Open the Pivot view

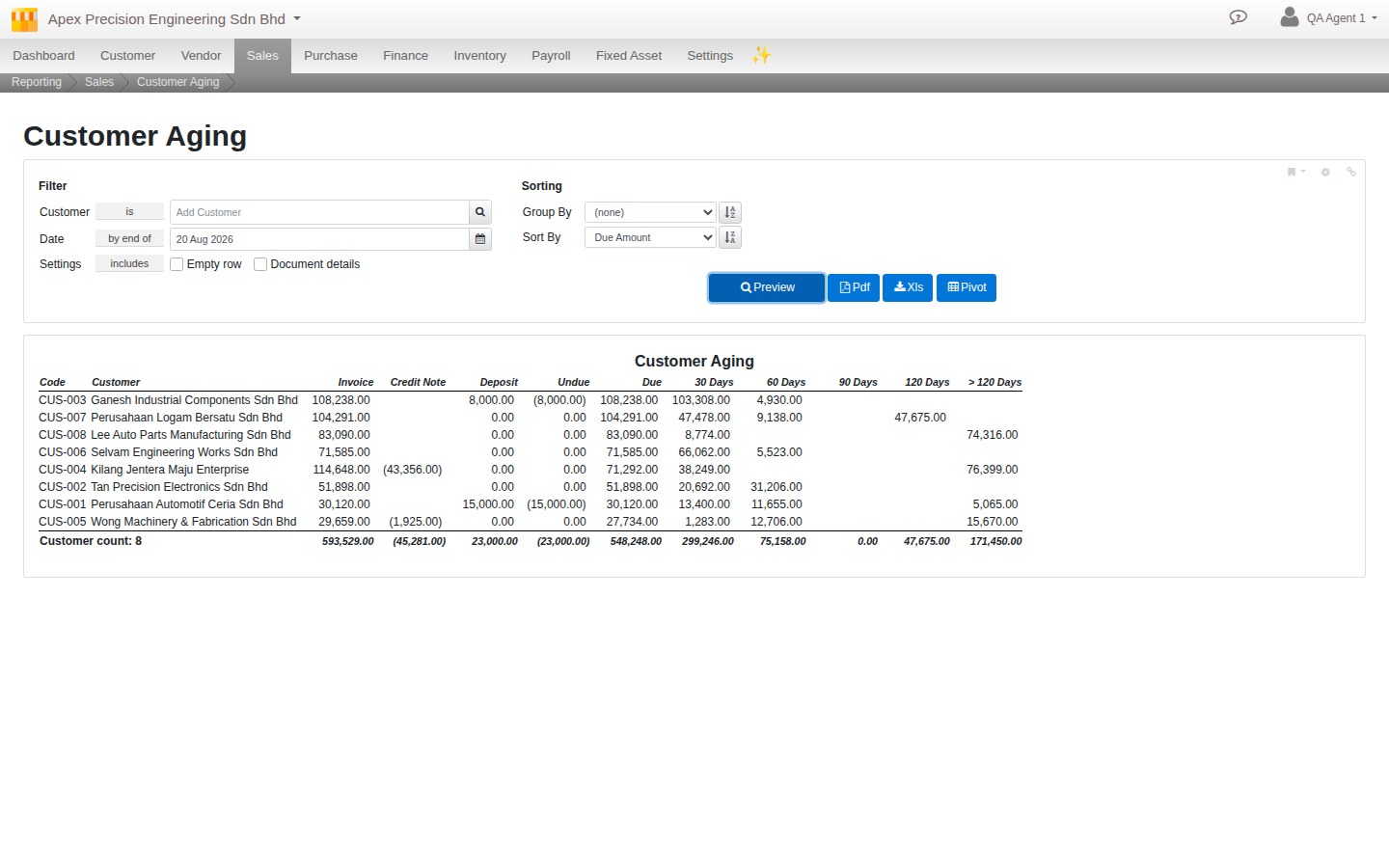pos(967,287)
